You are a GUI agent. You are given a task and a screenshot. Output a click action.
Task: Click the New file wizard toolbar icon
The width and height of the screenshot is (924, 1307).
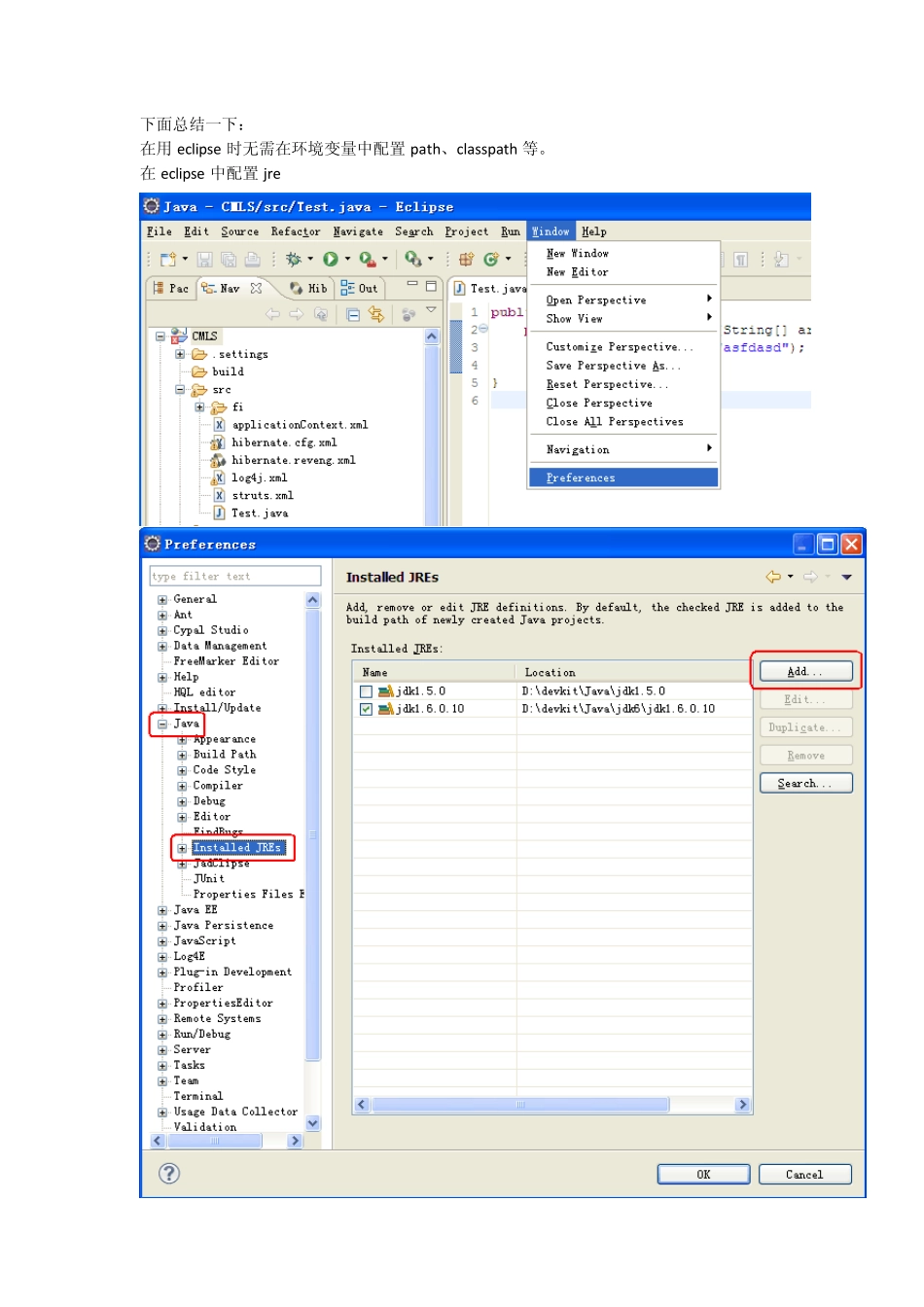[x=168, y=260]
